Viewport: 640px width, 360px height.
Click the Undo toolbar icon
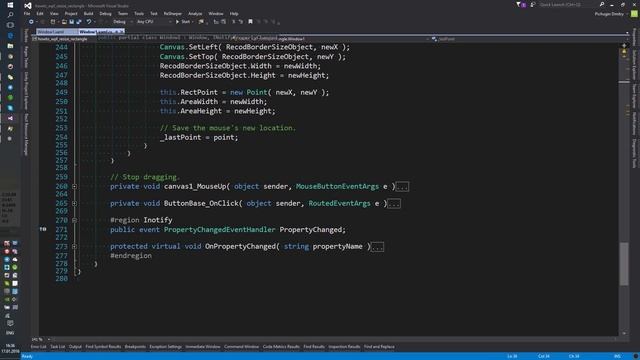click(x=88, y=22)
